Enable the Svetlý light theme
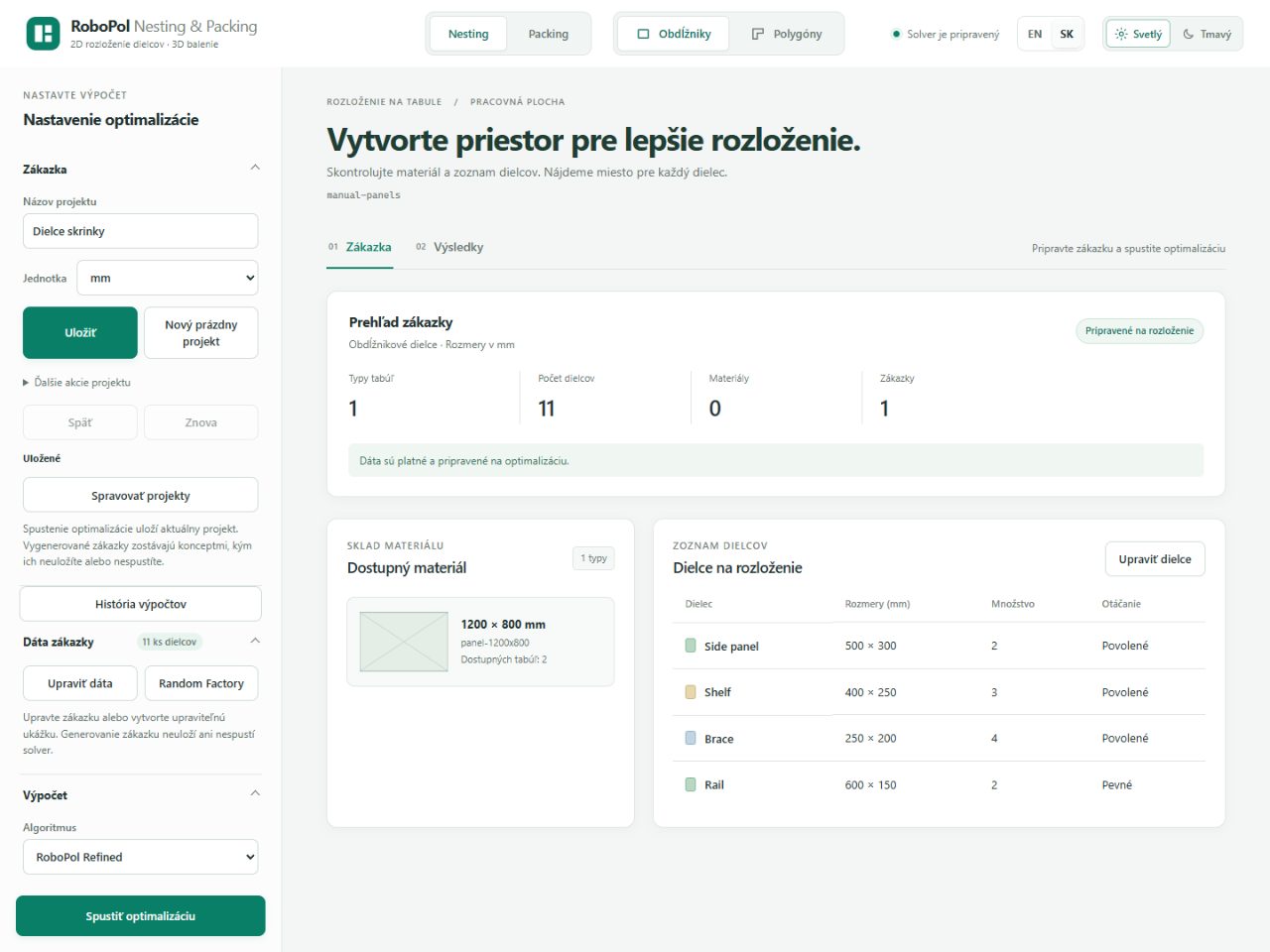The image size is (1270, 952). tap(1138, 34)
